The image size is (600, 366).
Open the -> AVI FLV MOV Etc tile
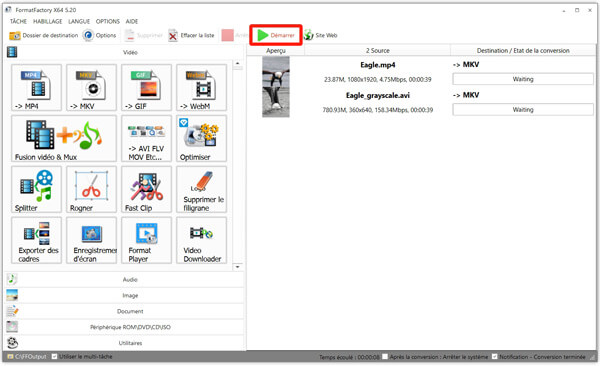(x=147, y=139)
